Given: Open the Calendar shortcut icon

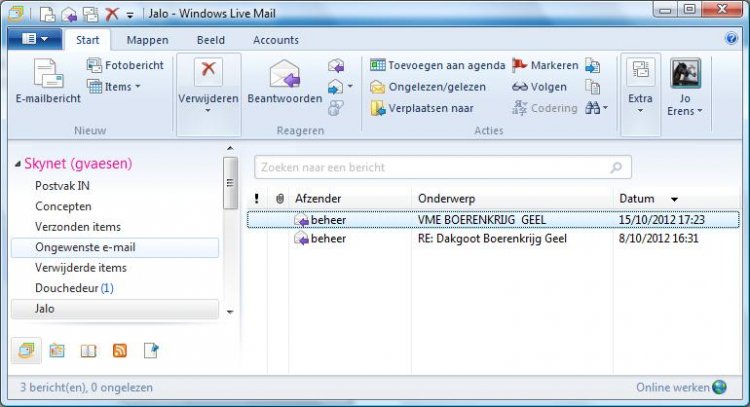Looking at the screenshot, I should [x=57, y=351].
